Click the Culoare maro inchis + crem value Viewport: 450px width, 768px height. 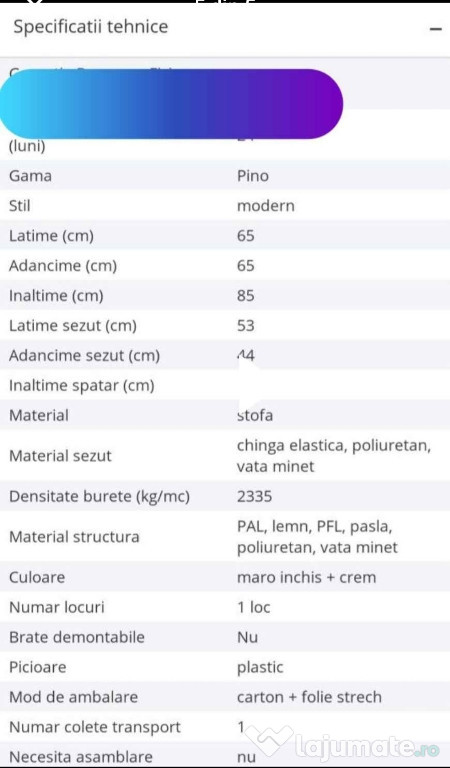coord(307,577)
